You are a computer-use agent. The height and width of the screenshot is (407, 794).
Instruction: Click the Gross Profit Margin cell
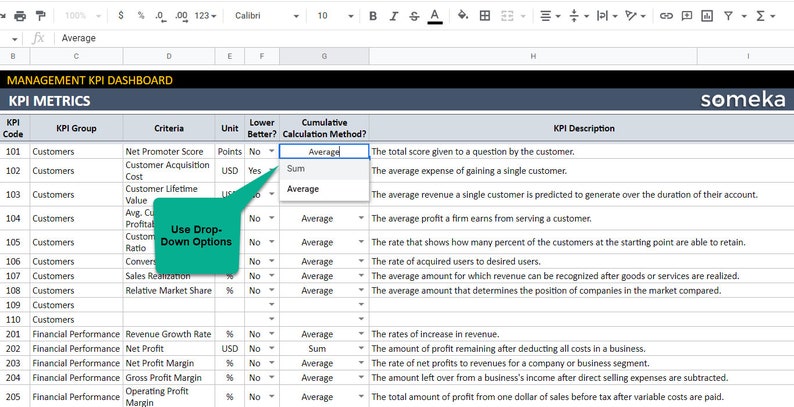169,378
